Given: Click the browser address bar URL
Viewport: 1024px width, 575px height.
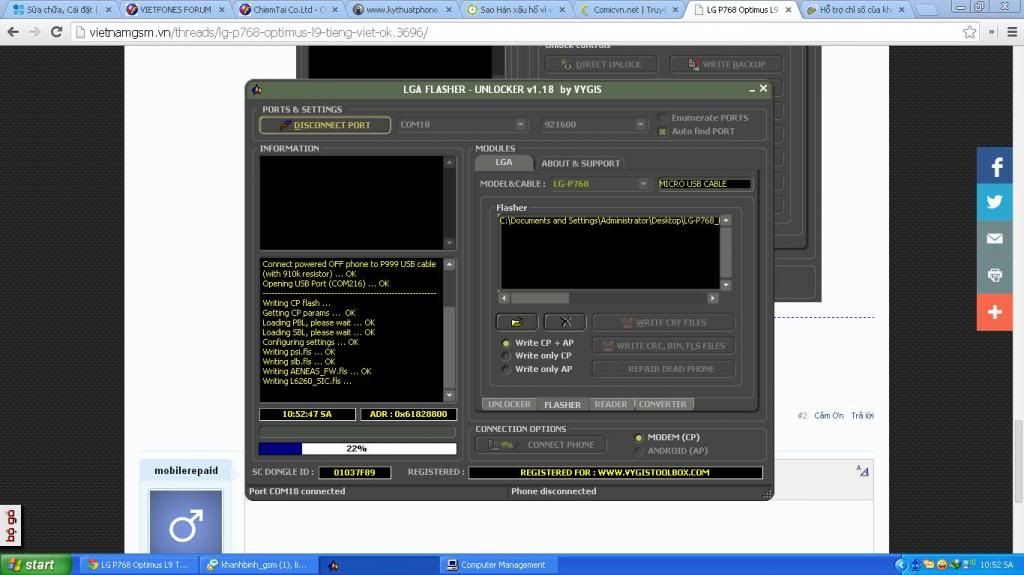Looking at the screenshot, I should pyautogui.click(x=259, y=32).
